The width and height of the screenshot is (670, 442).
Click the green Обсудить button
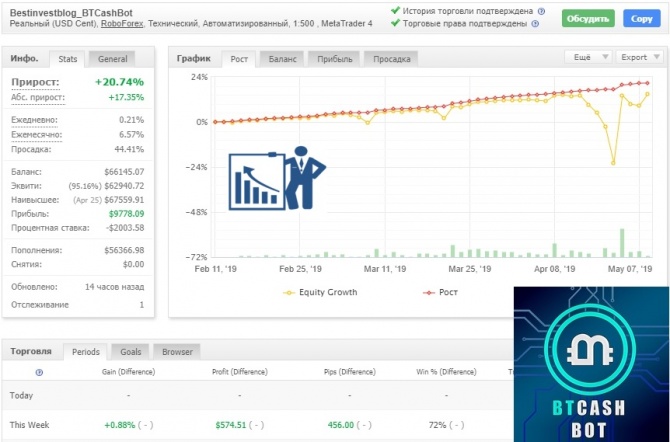[x=588, y=18]
